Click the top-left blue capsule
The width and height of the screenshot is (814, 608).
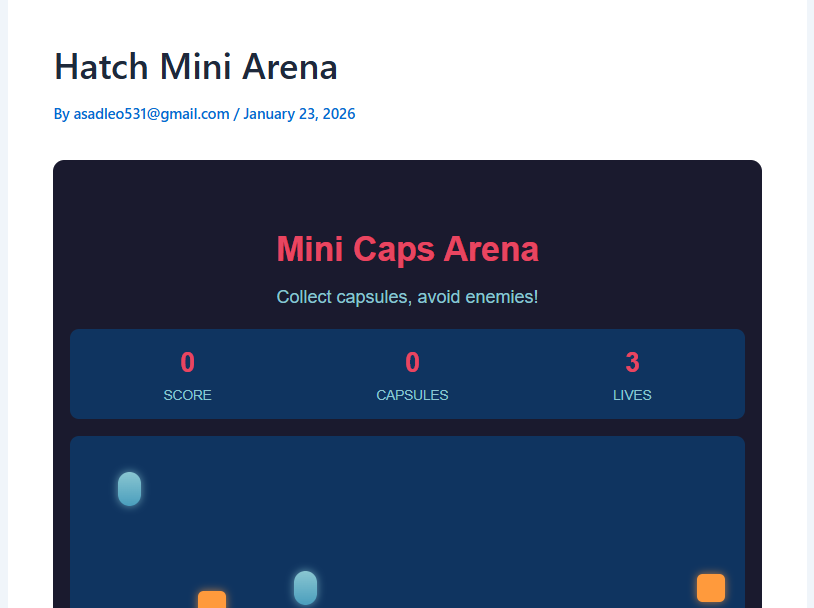[x=129, y=489]
